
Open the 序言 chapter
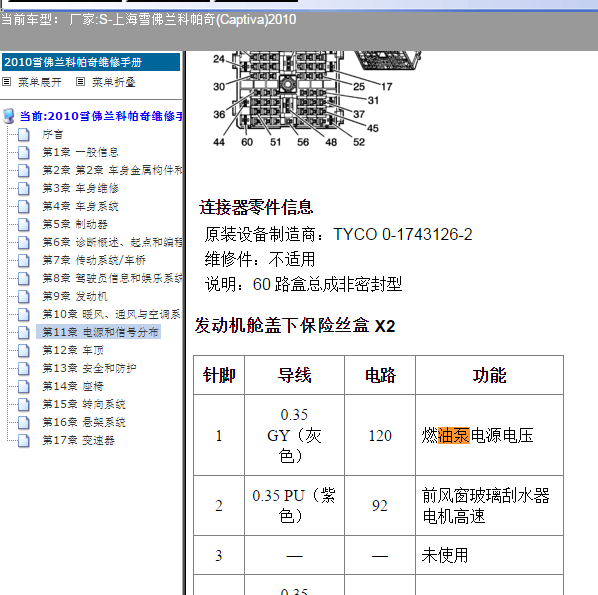click(x=52, y=134)
